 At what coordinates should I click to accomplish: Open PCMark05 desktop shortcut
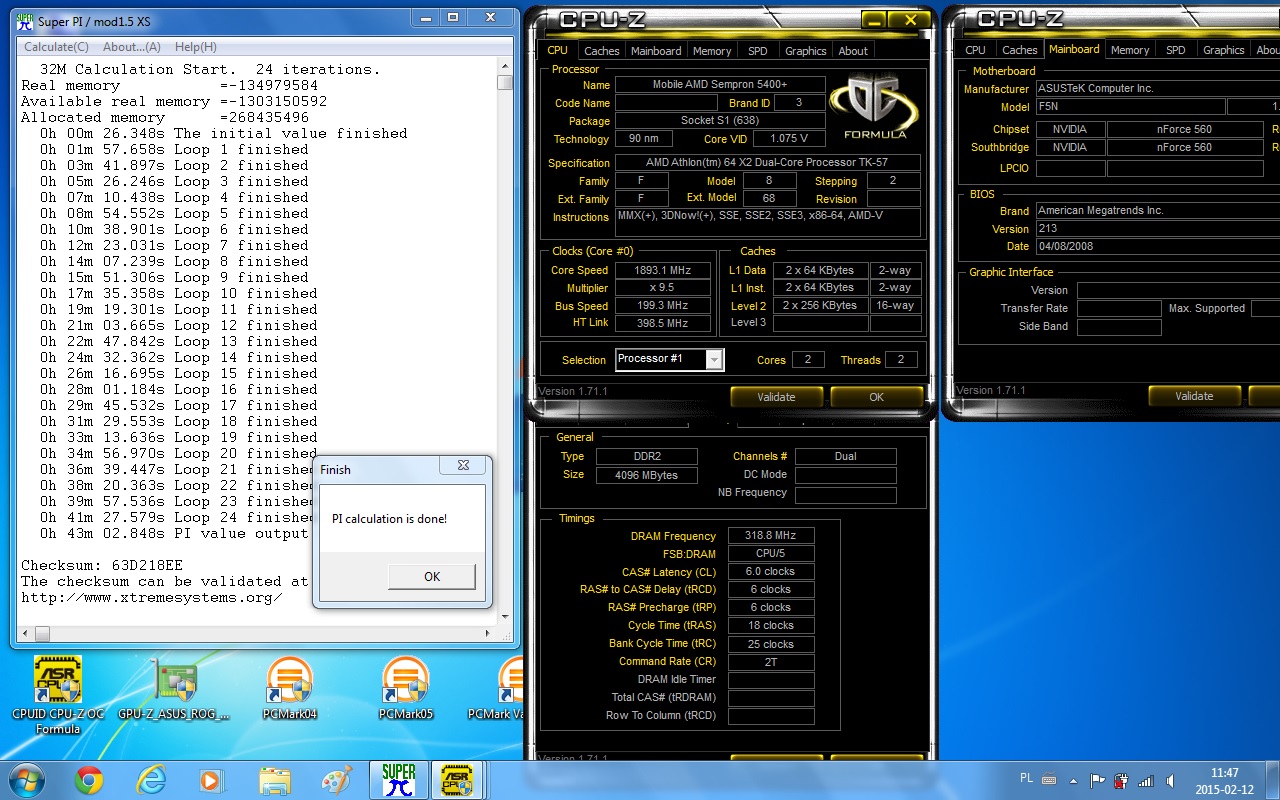[405, 690]
